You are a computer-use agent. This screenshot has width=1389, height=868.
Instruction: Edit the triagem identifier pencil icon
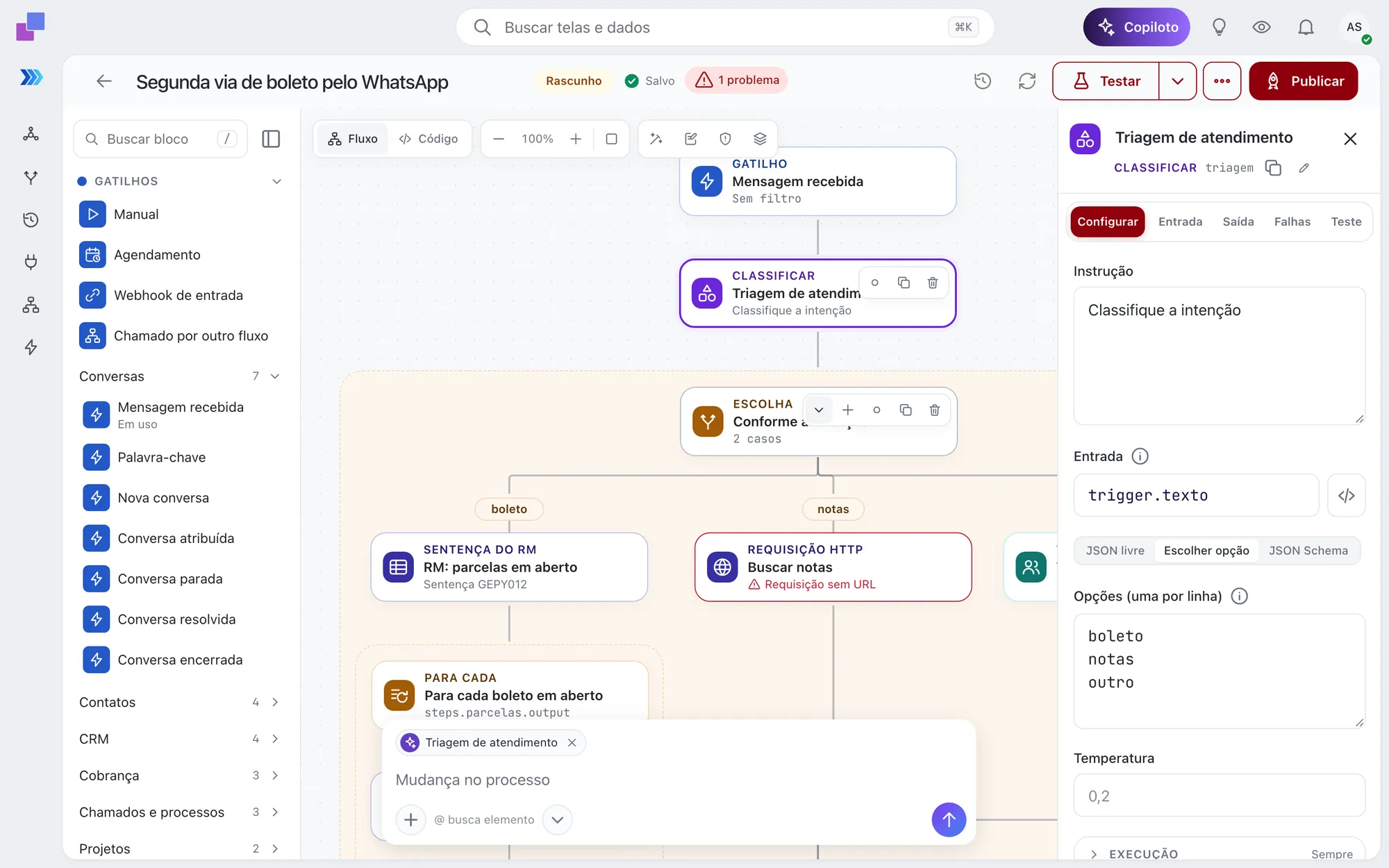pos(1304,168)
